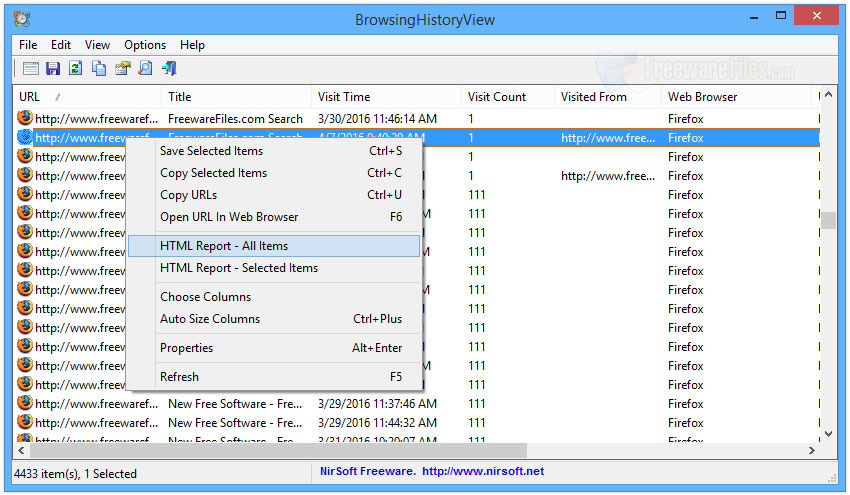Click the BrowsingHistoryView window title text
The image size is (850, 495).
tap(424, 20)
